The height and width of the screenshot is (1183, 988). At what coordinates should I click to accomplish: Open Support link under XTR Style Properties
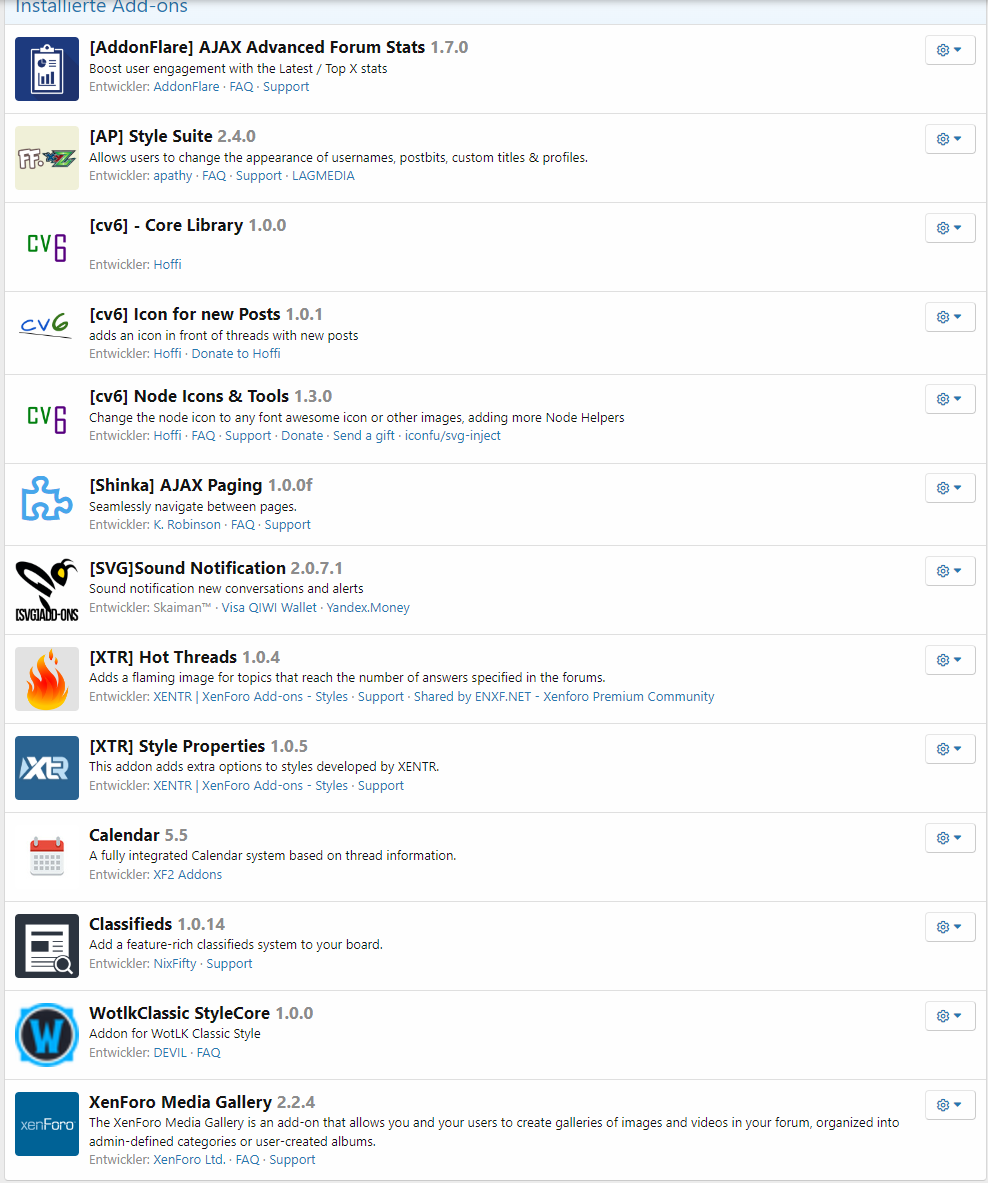(381, 786)
